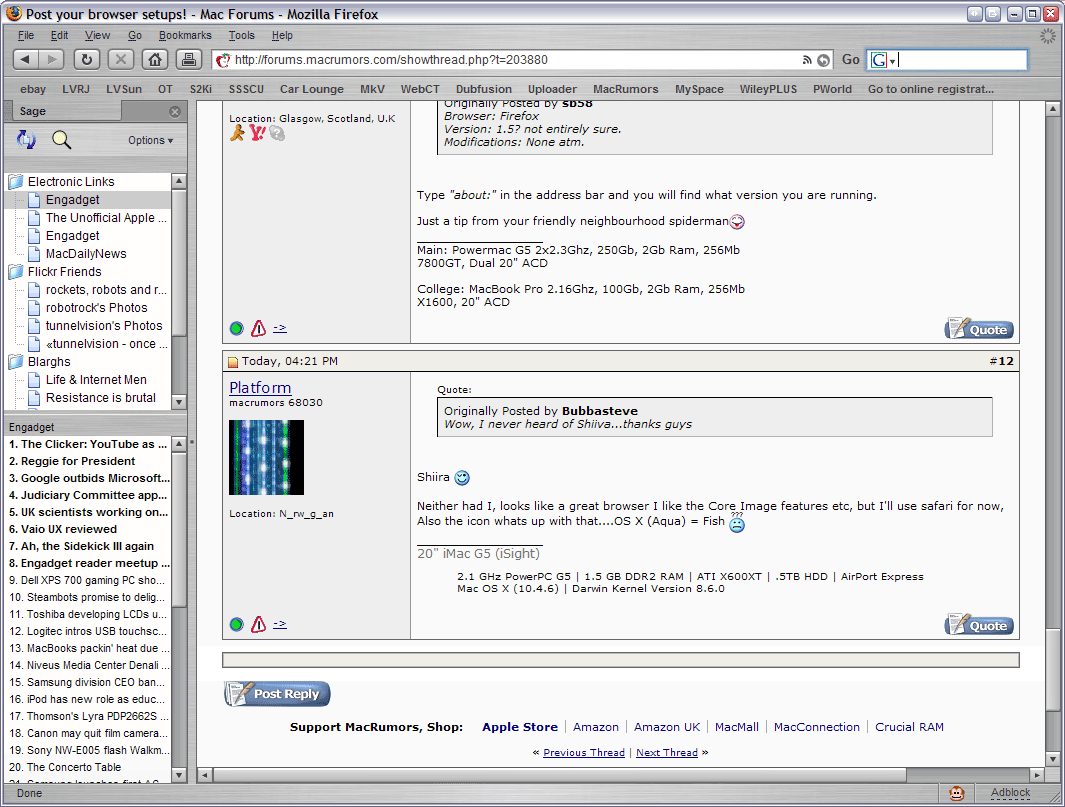Open the ebay bookmark toolbar item
This screenshot has width=1065, height=807.
pyautogui.click(x=33, y=89)
